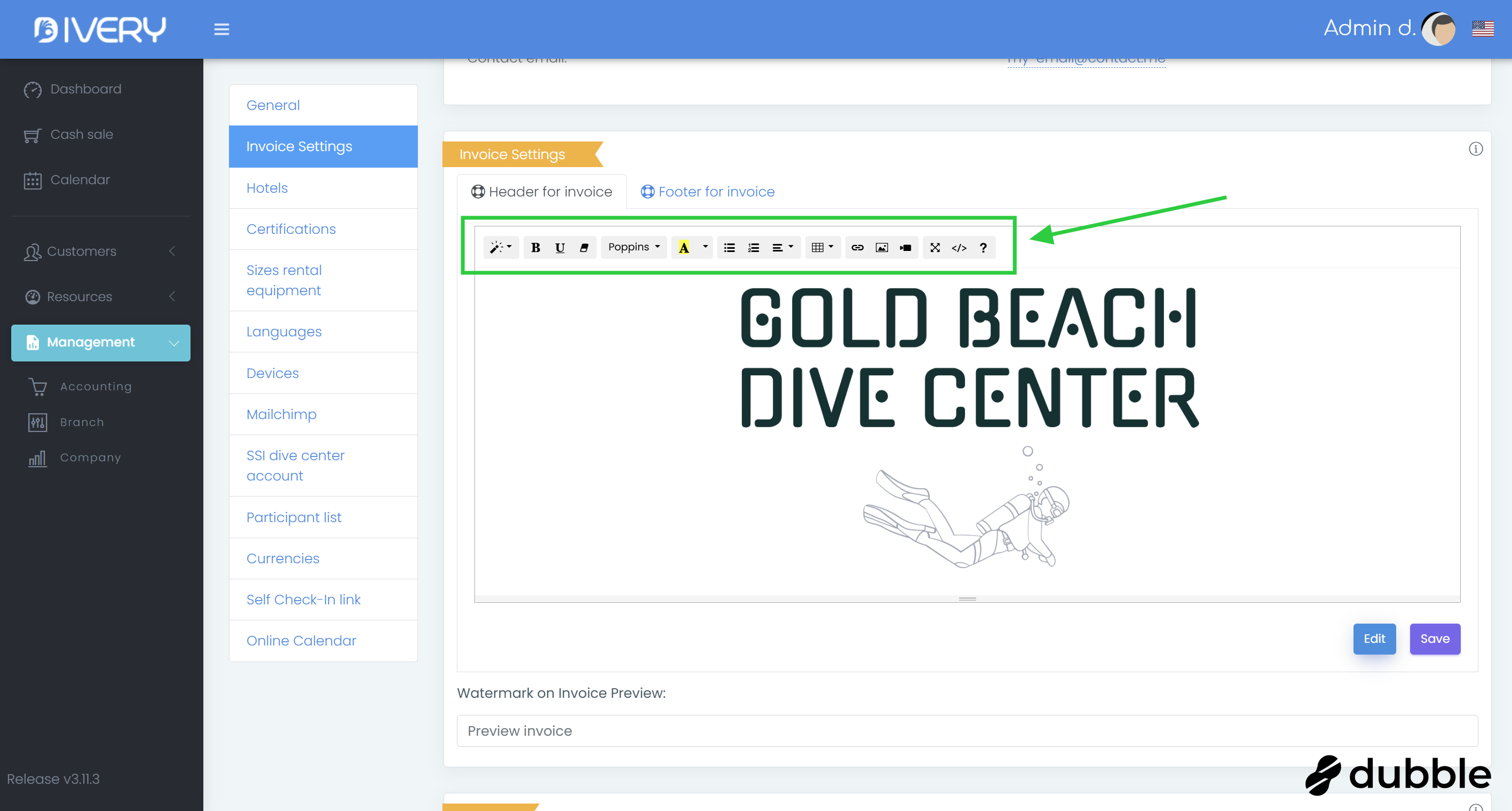
Task: Click the eraser remove-format icon
Action: (x=584, y=247)
